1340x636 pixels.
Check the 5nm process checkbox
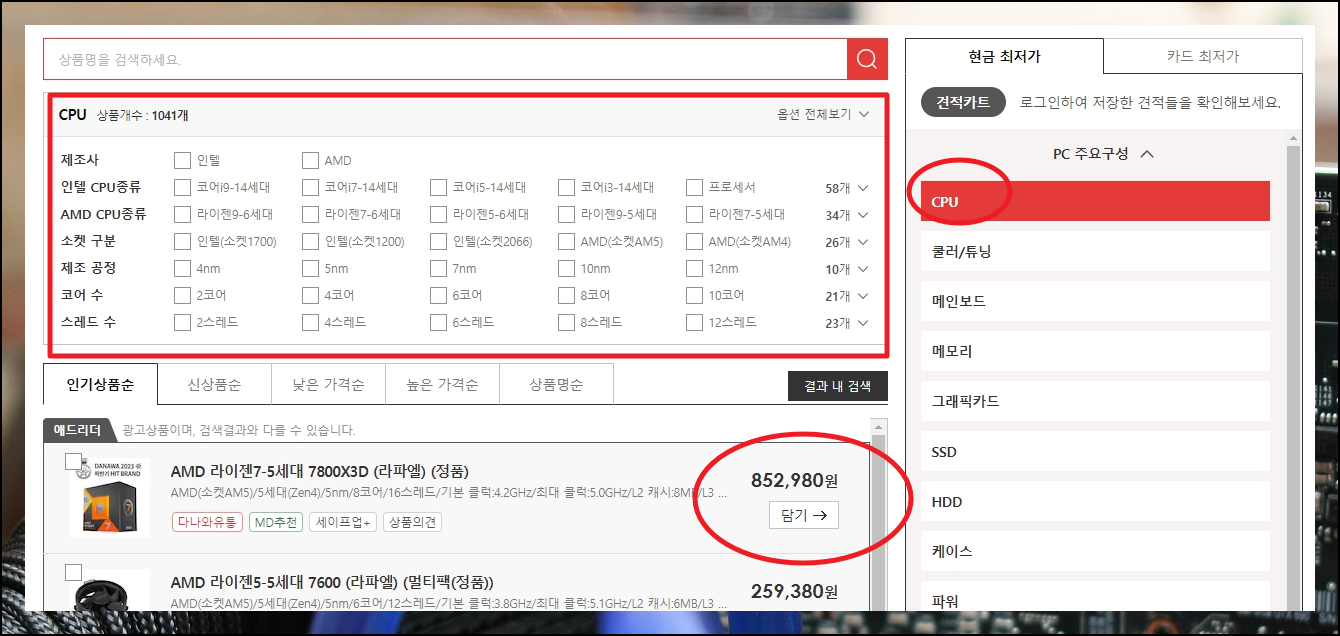[310, 268]
